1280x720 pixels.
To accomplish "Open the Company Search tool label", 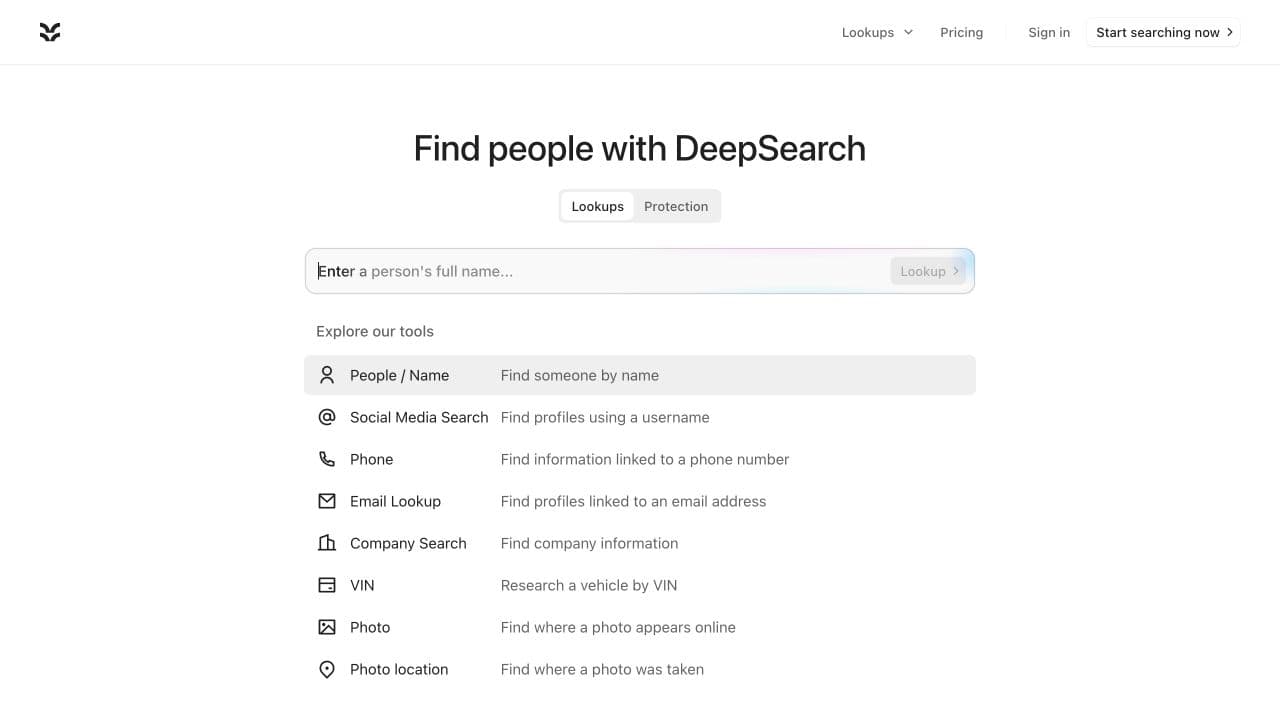I will click(408, 543).
